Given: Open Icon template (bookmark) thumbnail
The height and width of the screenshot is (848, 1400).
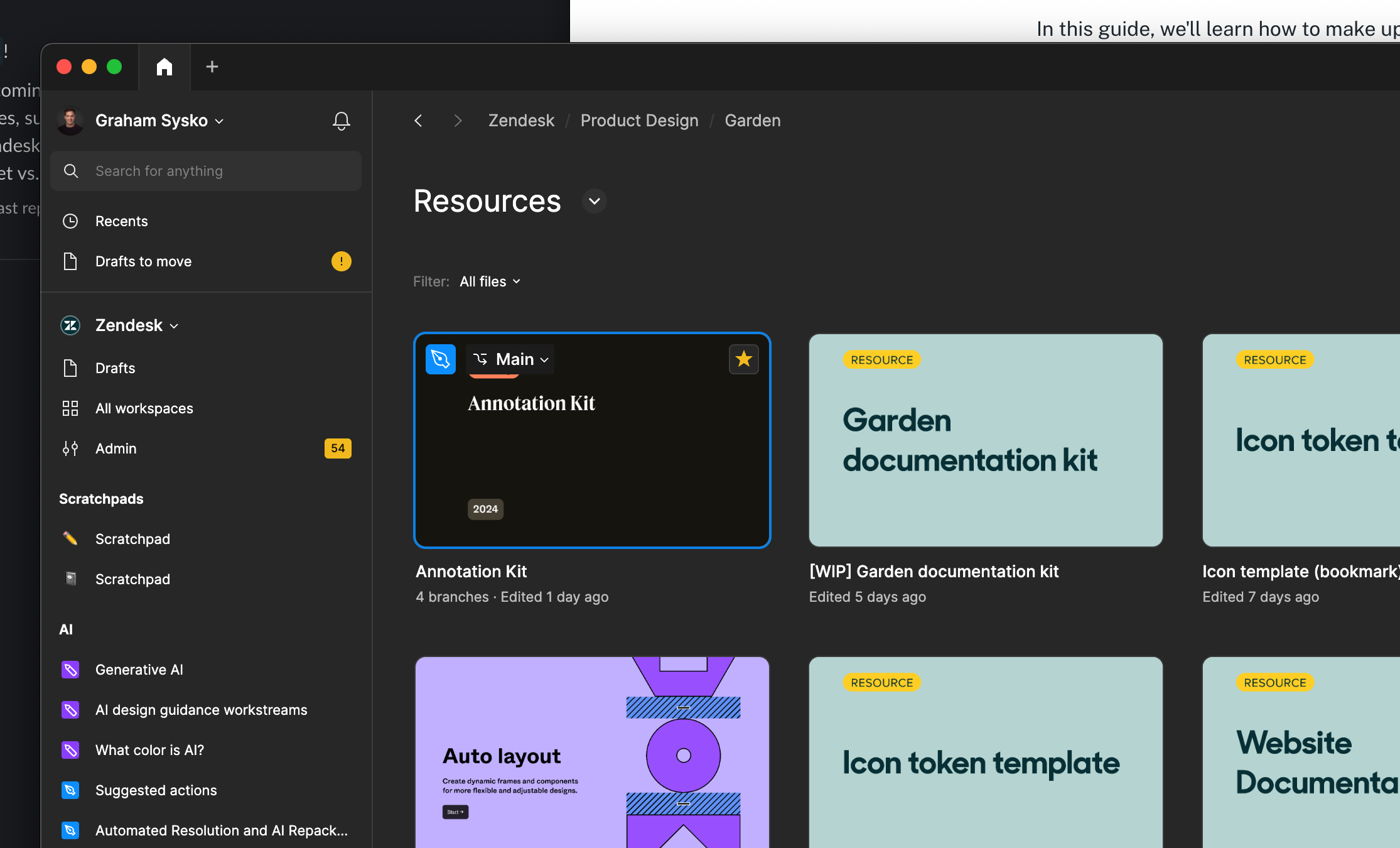Looking at the screenshot, I should 1301,440.
